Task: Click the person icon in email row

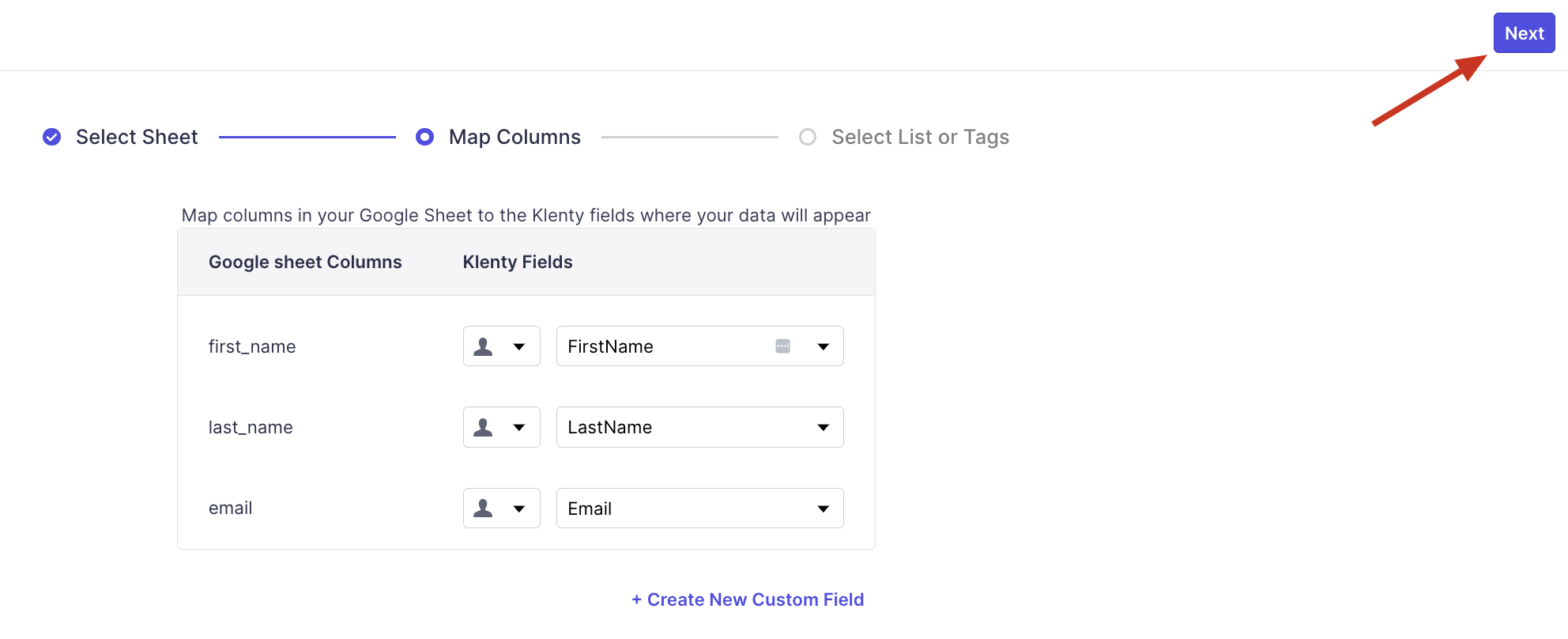Action: (x=483, y=508)
